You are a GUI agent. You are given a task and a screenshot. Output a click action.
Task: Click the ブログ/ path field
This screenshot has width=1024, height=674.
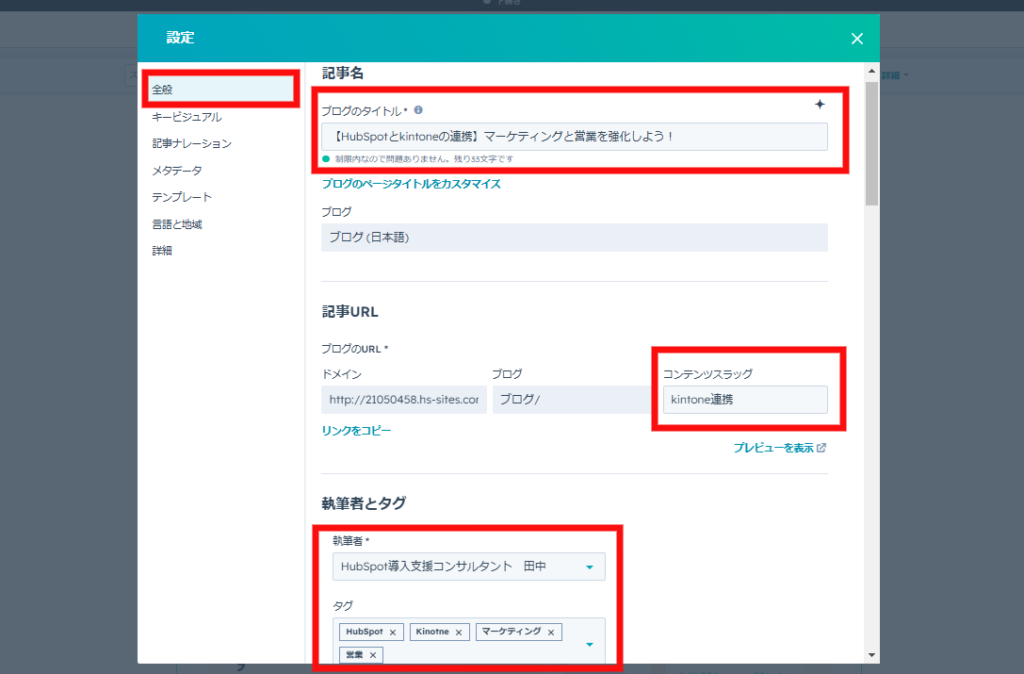point(572,400)
